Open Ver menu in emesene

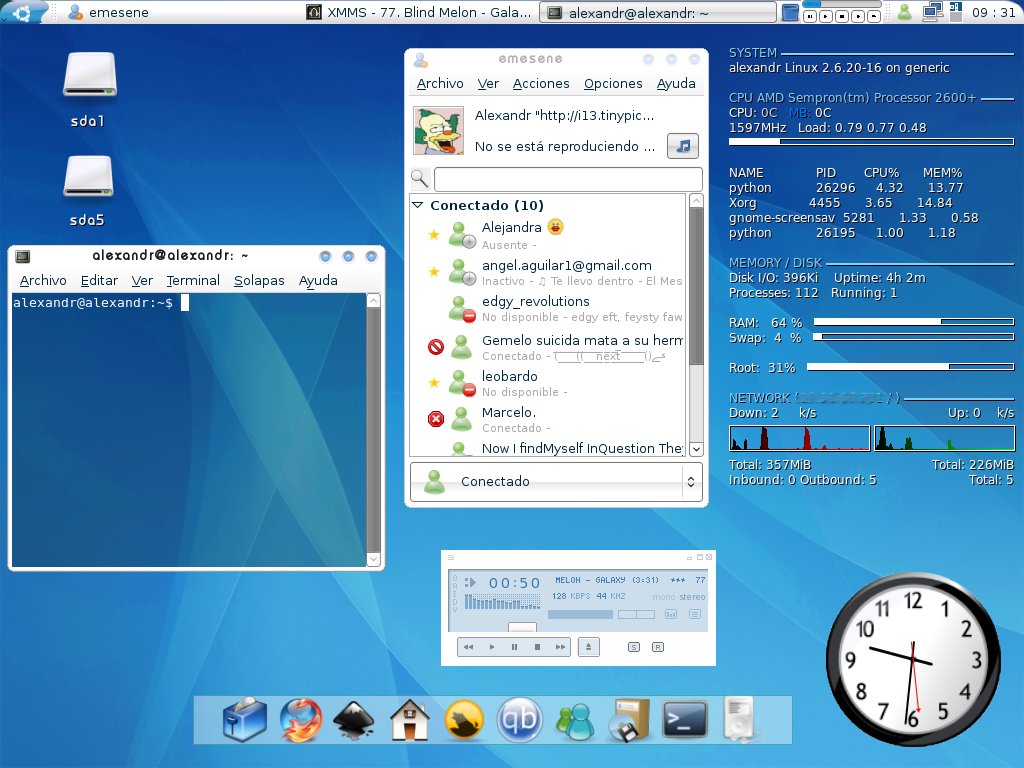tap(488, 84)
